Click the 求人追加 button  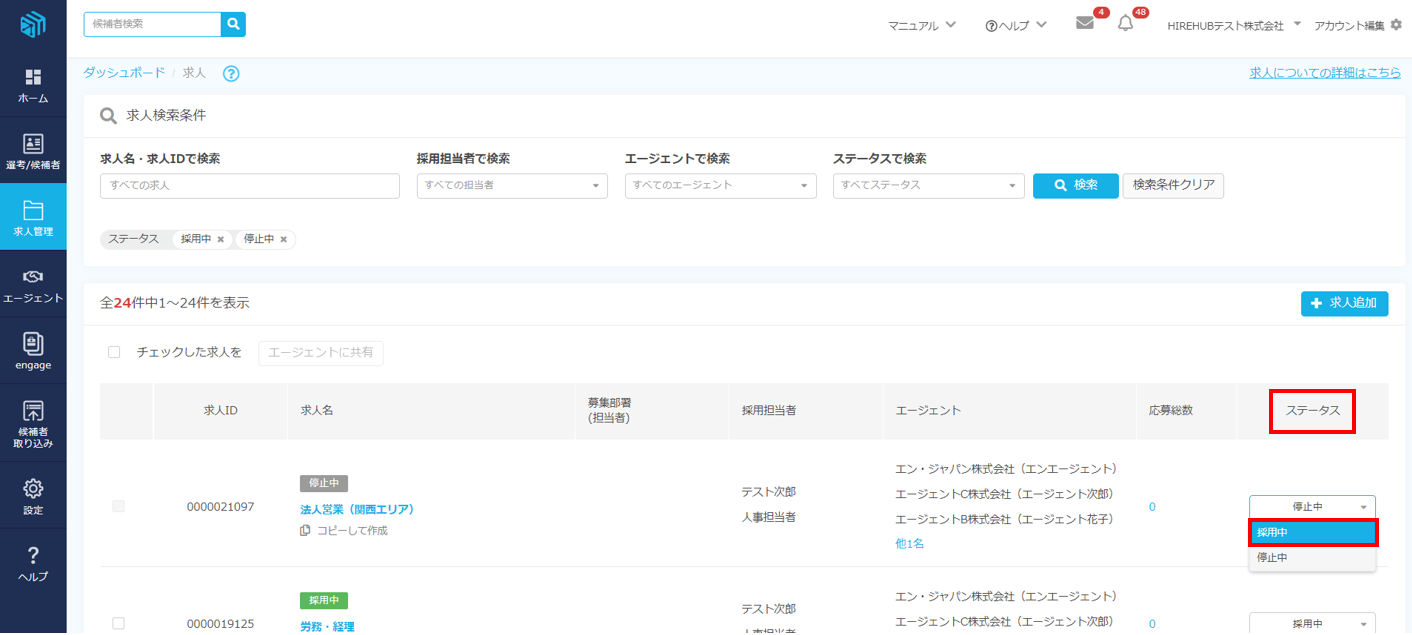[1344, 303]
